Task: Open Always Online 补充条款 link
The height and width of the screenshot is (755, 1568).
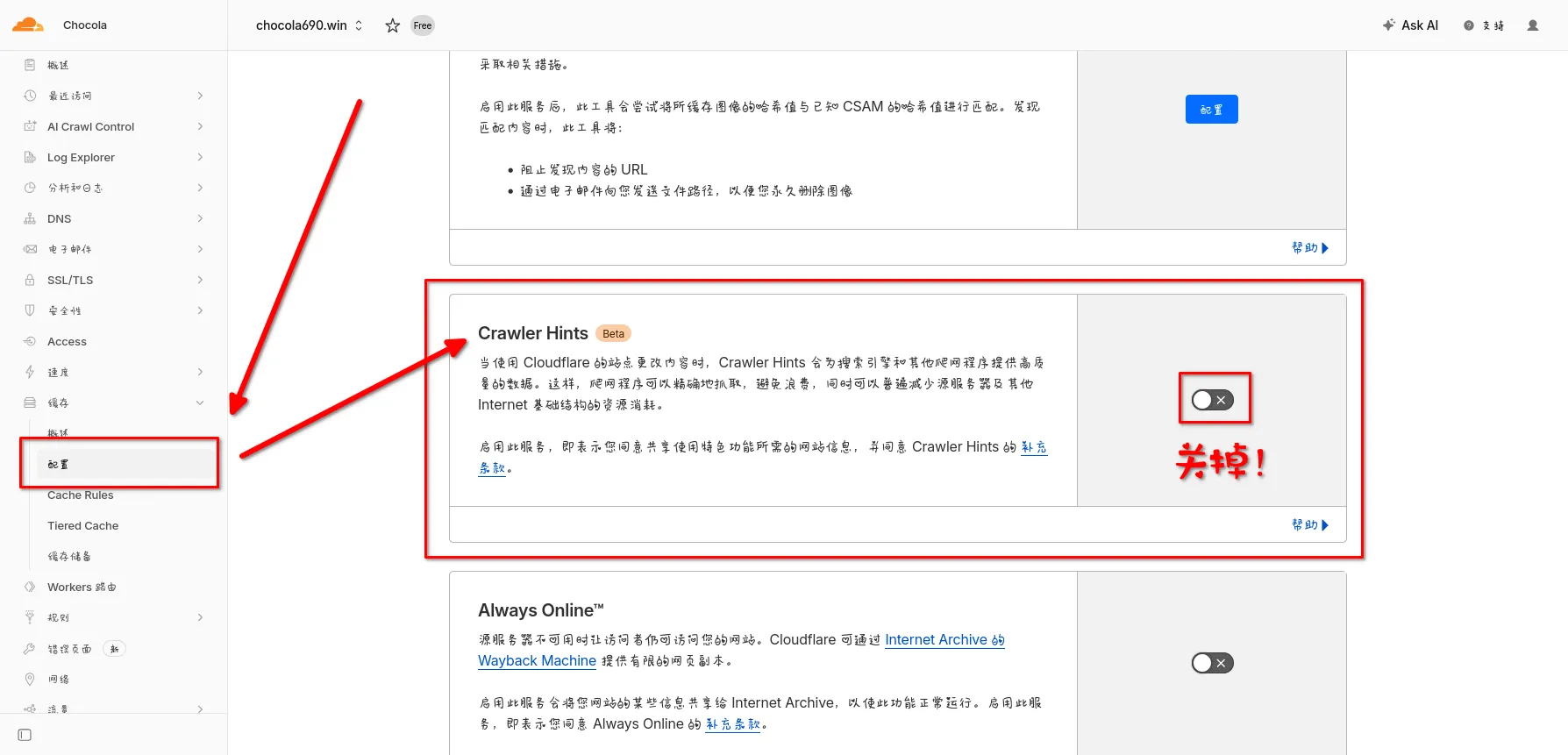Action: click(x=733, y=724)
